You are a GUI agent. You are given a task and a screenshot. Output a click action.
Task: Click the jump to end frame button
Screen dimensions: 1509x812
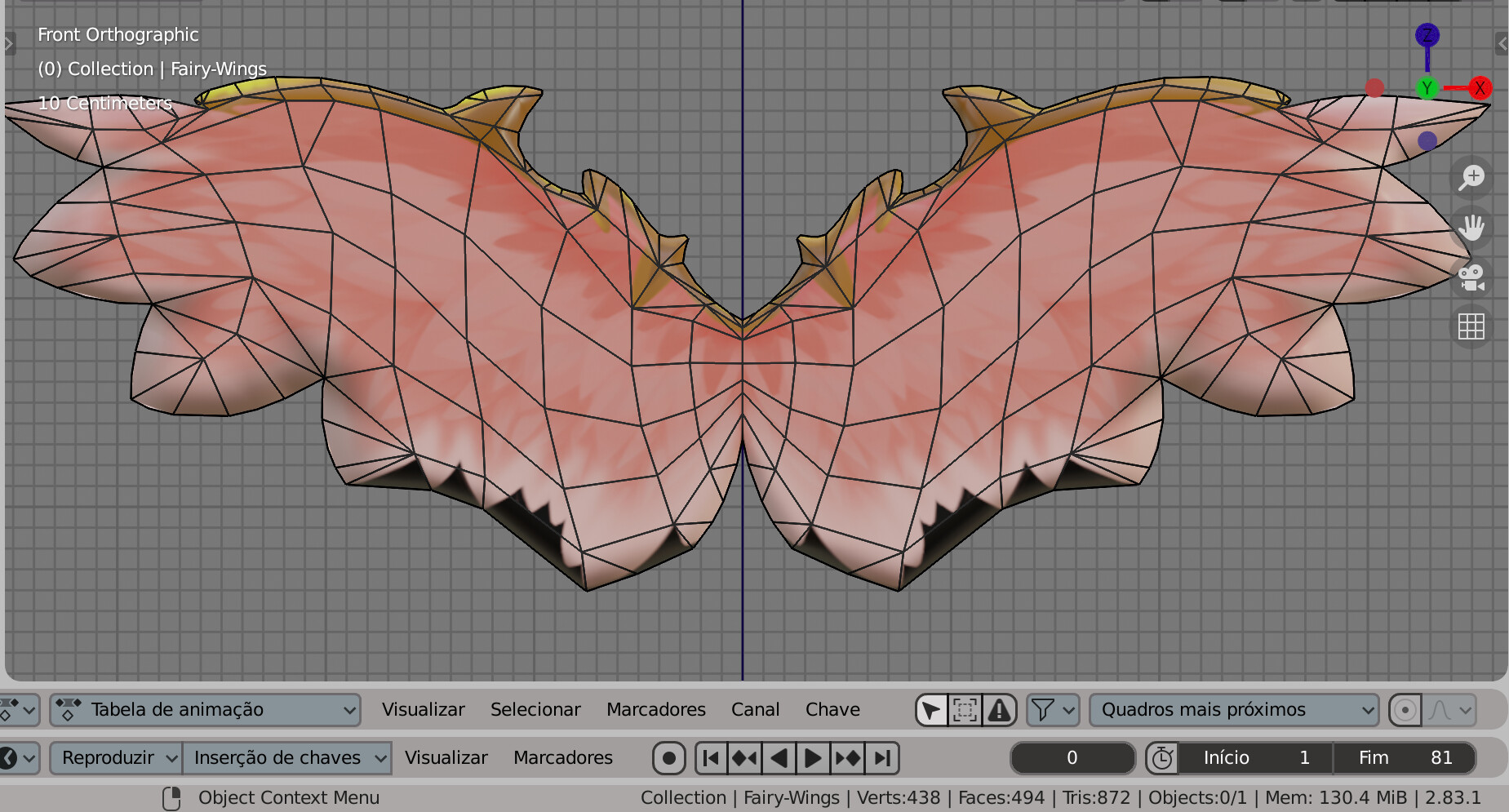pos(881,757)
